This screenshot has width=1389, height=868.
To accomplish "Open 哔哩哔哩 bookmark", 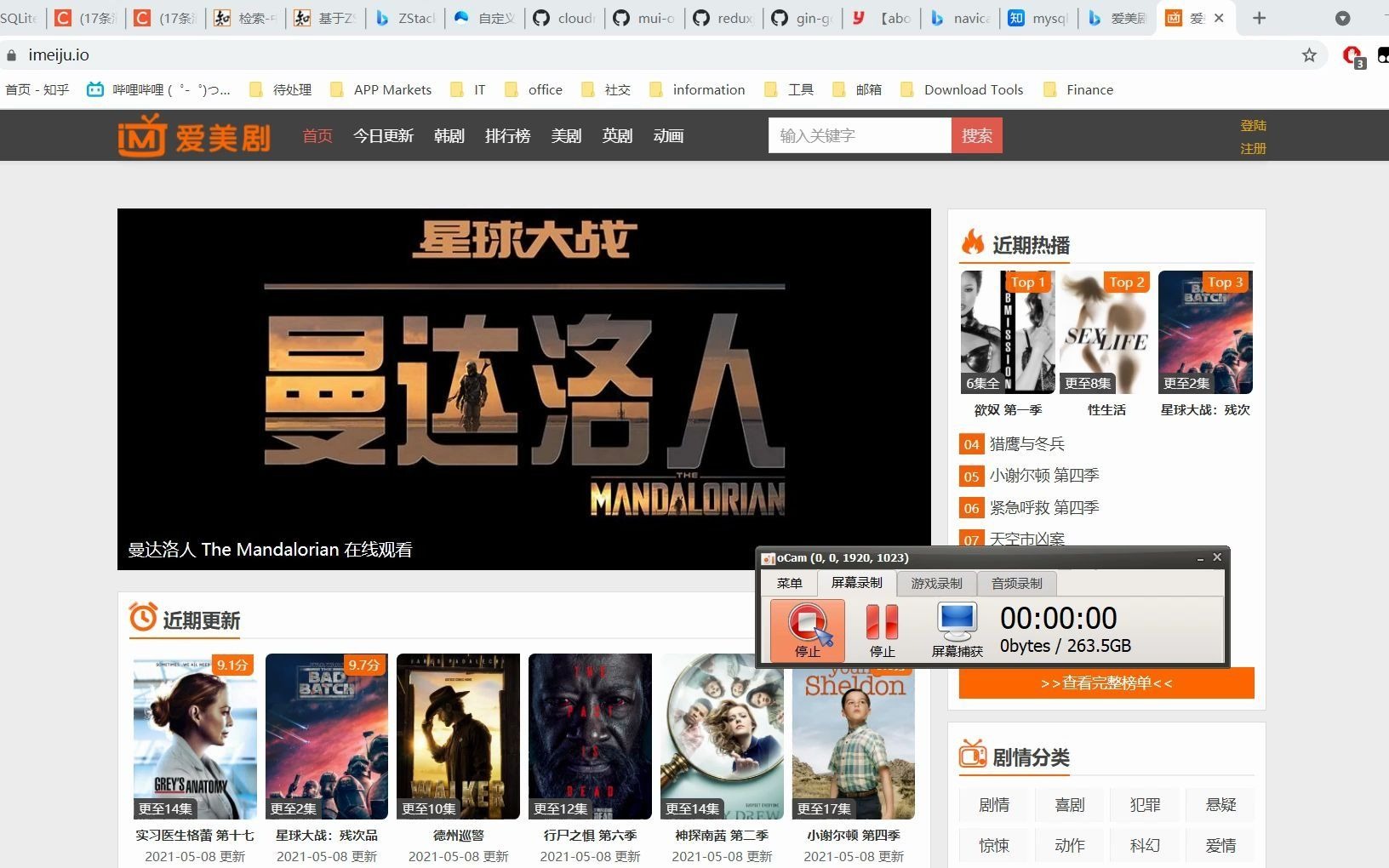I will tap(158, 89).
